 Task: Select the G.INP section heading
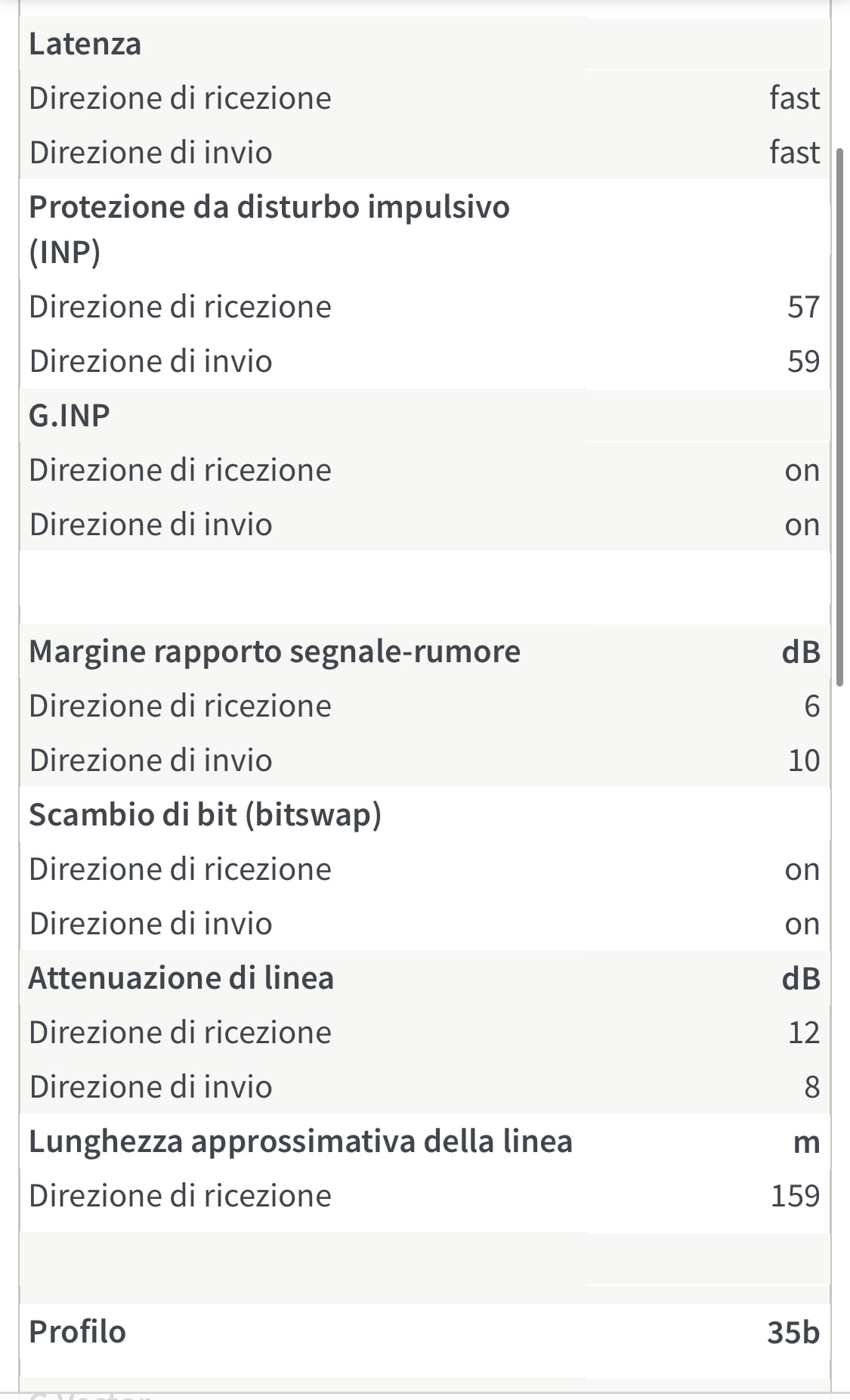(70, 416)
